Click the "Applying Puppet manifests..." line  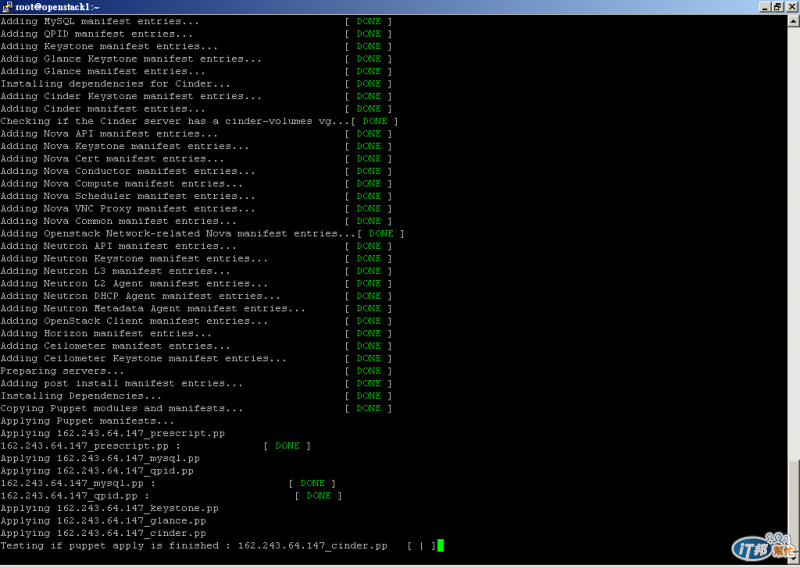coord(87,421)
